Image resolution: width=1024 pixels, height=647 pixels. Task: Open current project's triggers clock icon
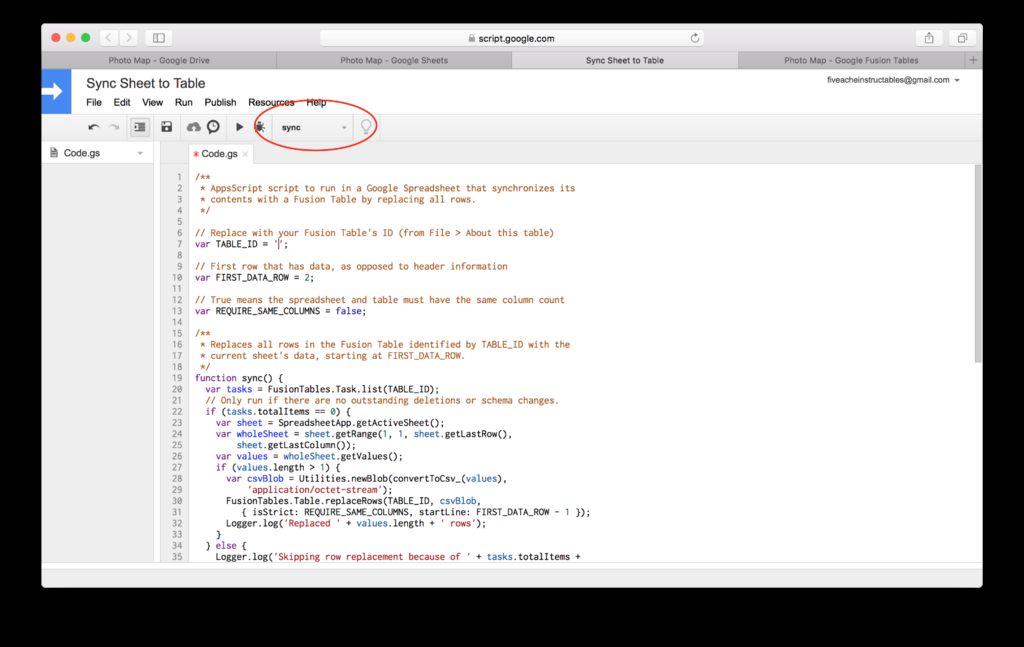coord(214,127)
